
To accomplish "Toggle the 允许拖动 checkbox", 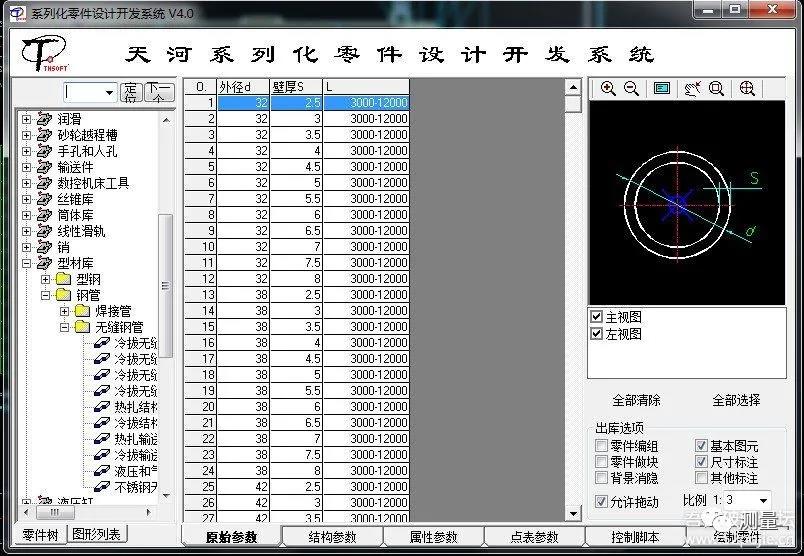I will point(601,501).
